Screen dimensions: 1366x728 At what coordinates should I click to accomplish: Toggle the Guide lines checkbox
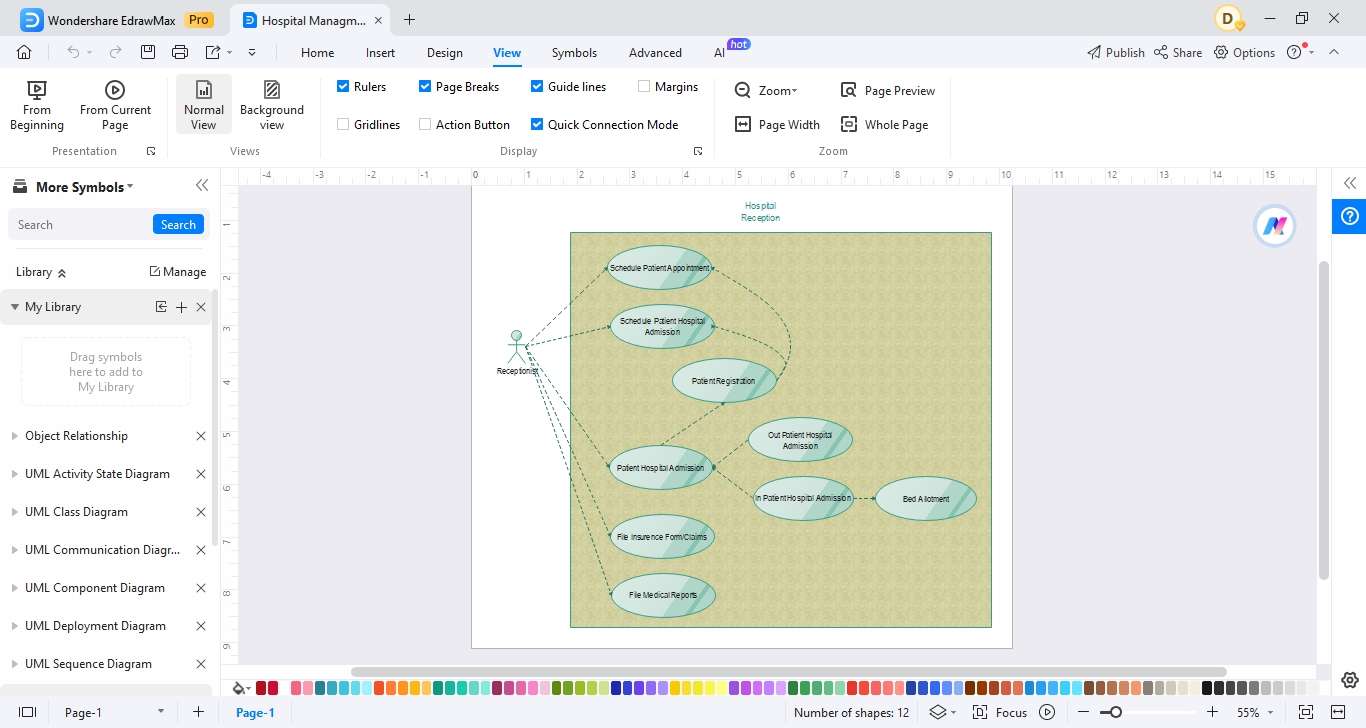537,87
